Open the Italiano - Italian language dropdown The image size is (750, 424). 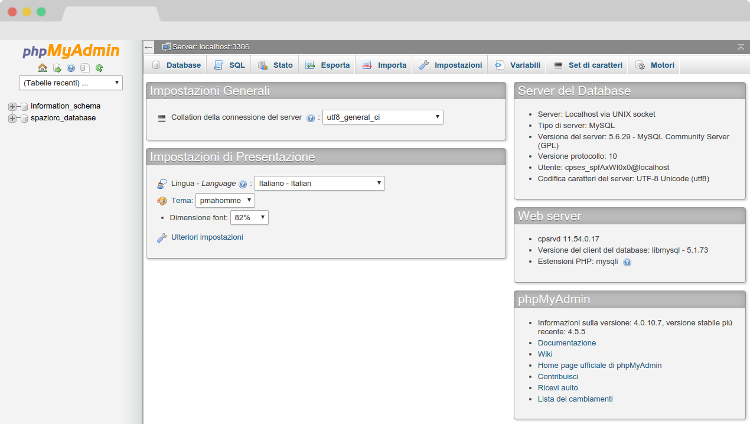pos(320,183)
